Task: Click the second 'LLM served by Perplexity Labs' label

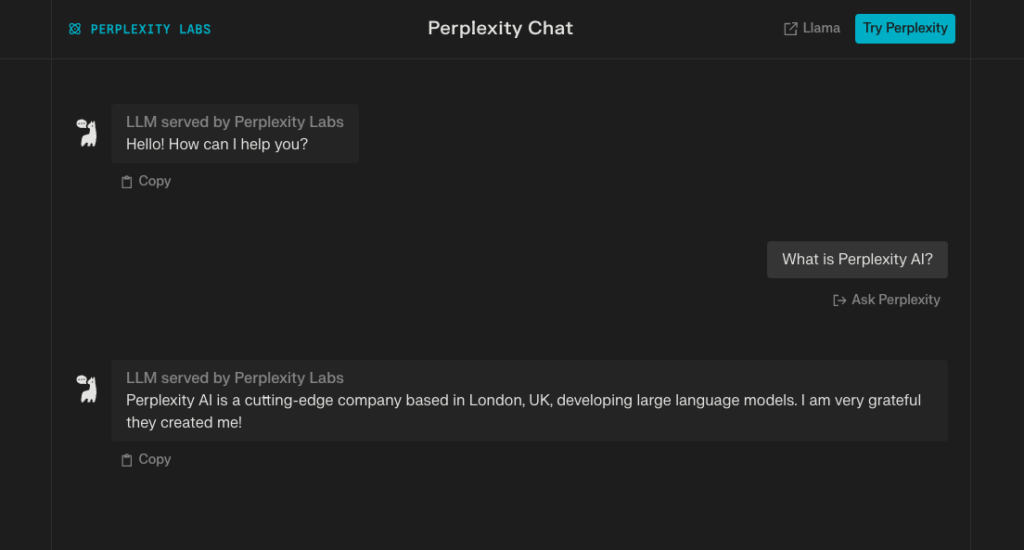Action: [234, 378]
